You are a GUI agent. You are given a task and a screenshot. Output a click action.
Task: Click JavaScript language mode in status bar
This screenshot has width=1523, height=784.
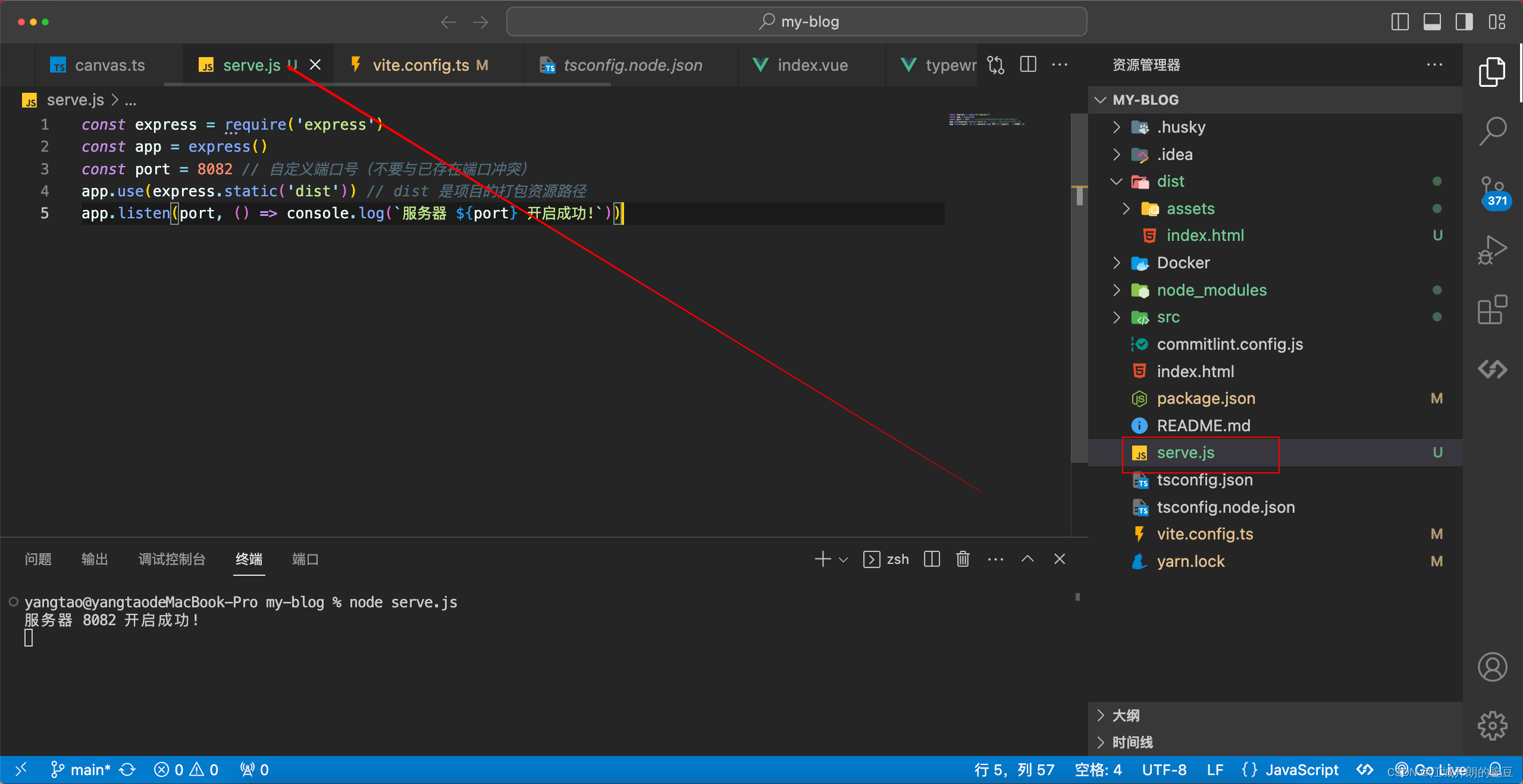click(x=1302, y=770)
